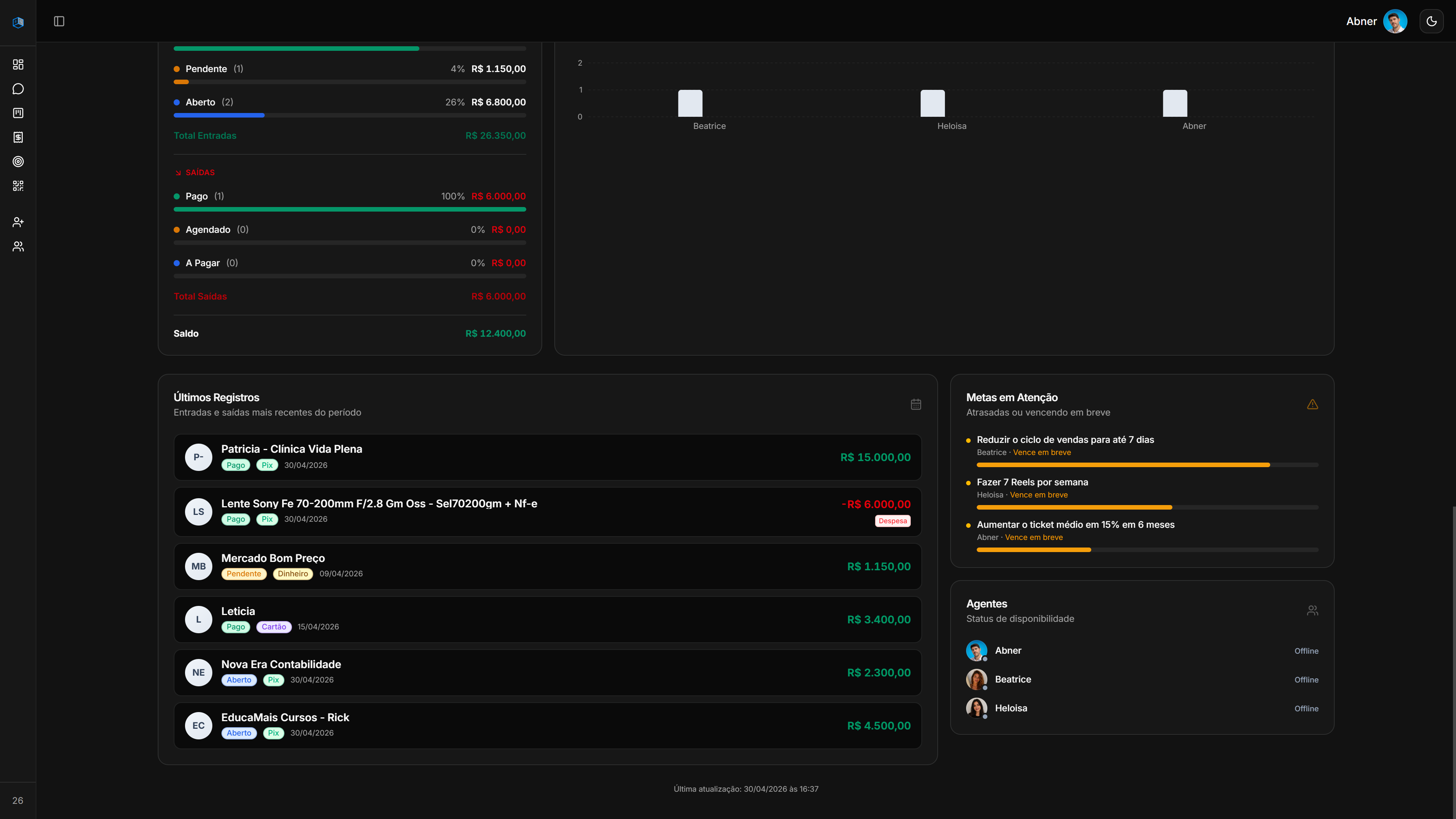Screen dimensions: 1456x819
Task: Click the Saldo value R$ 12.400,00
Action: click(496, 334)
